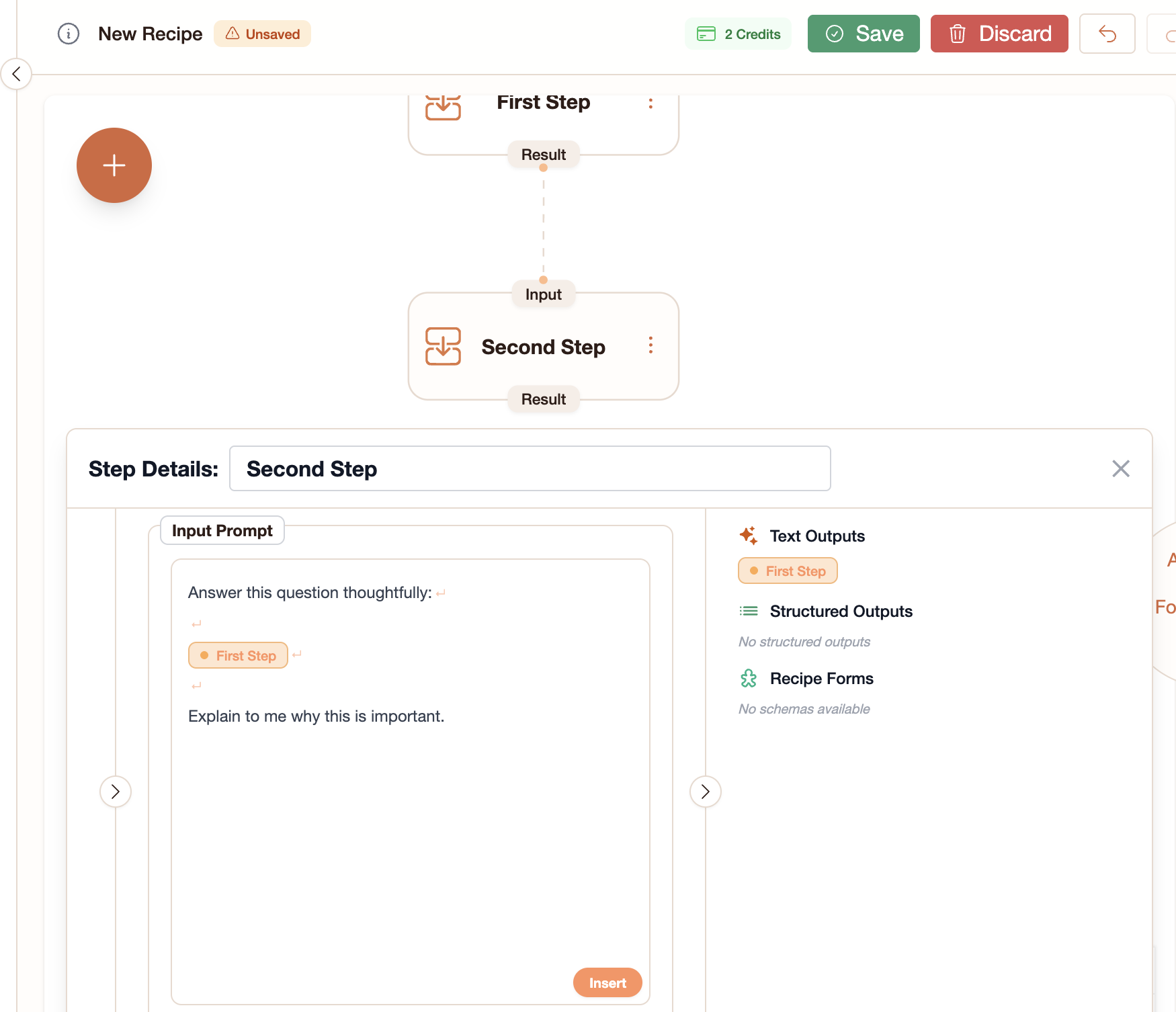1176x1012 pixels.
Task: Discard the recipe
Action: click(999, 34)
